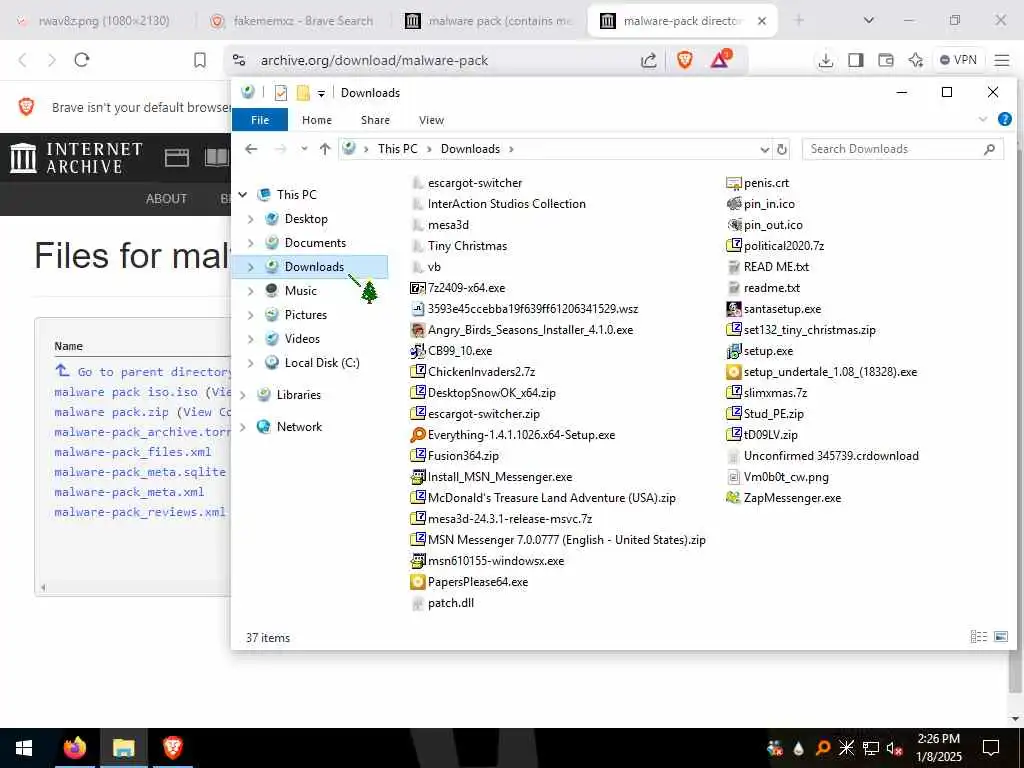Image resolution: width=1024 pixels, height=768 pixels.
Task: Toggle the browser sidebar panel icon
Action: (x=856, y=60)
